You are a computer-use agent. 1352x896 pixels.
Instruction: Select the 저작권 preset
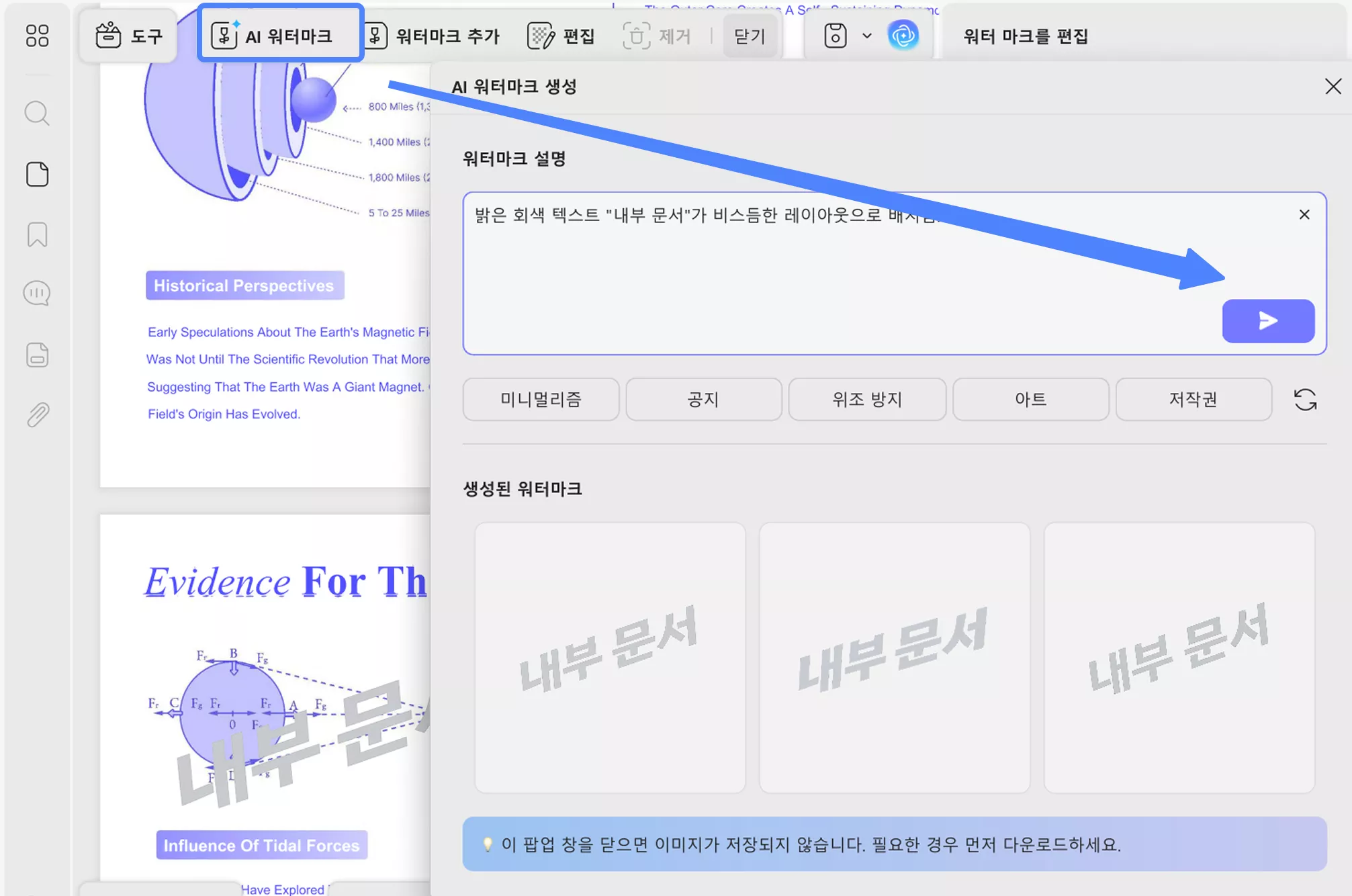(1193, 399)
